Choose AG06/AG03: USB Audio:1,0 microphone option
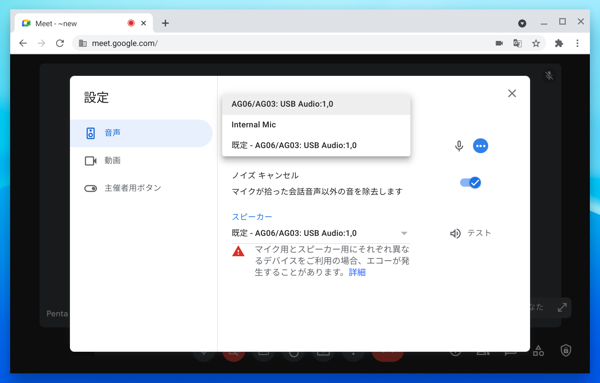This screenshot has height=383, width=600. [316, 104]
